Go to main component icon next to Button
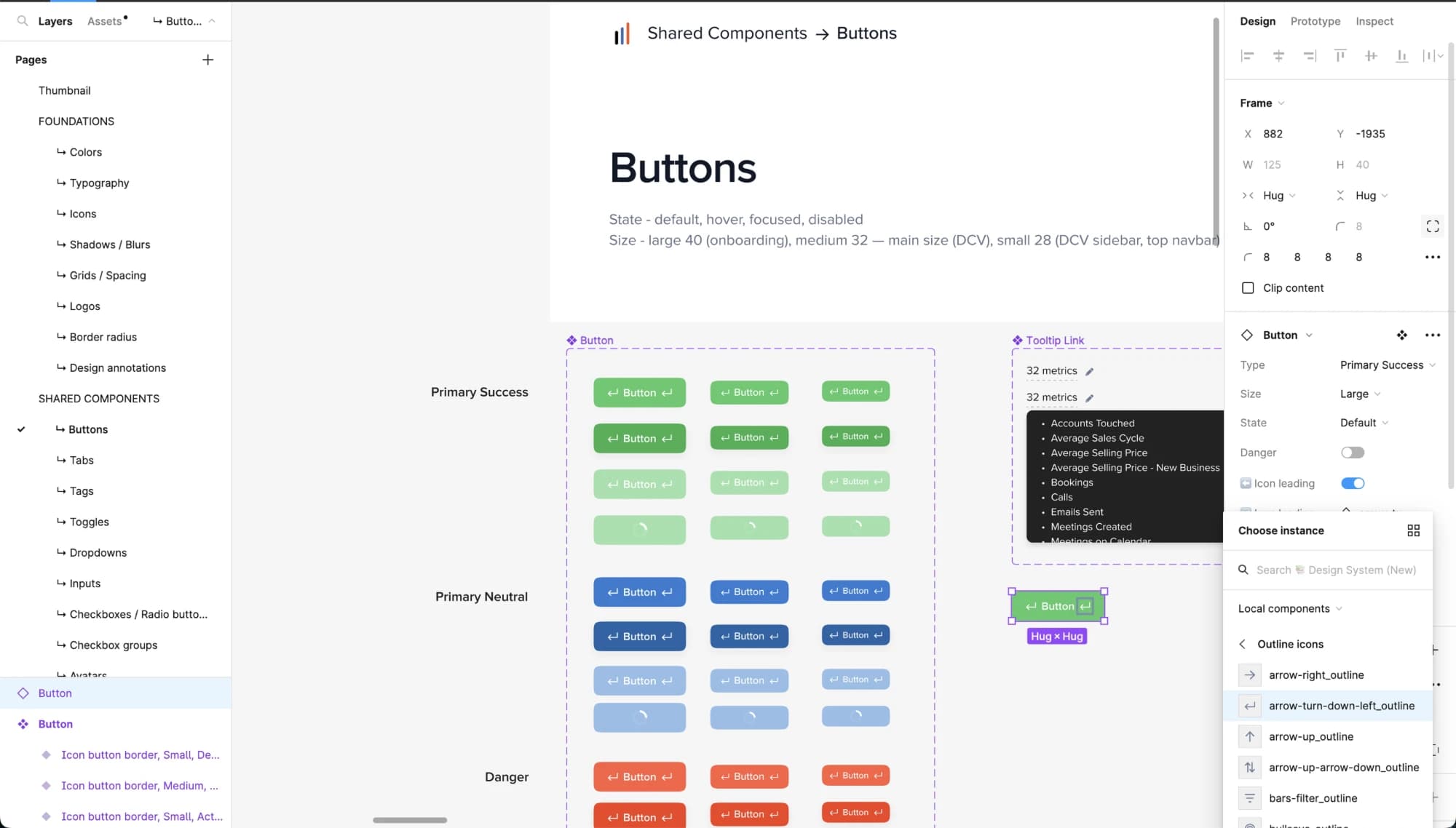Image resolution: width=1456 pixels, height=828 pixels. coord(1401,335)
